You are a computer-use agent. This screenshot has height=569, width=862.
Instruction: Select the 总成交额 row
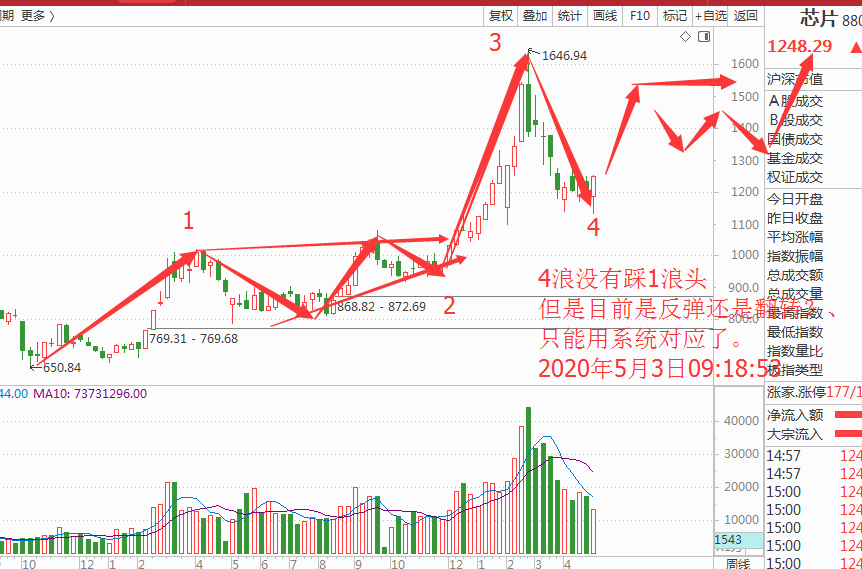click(795, 275)
